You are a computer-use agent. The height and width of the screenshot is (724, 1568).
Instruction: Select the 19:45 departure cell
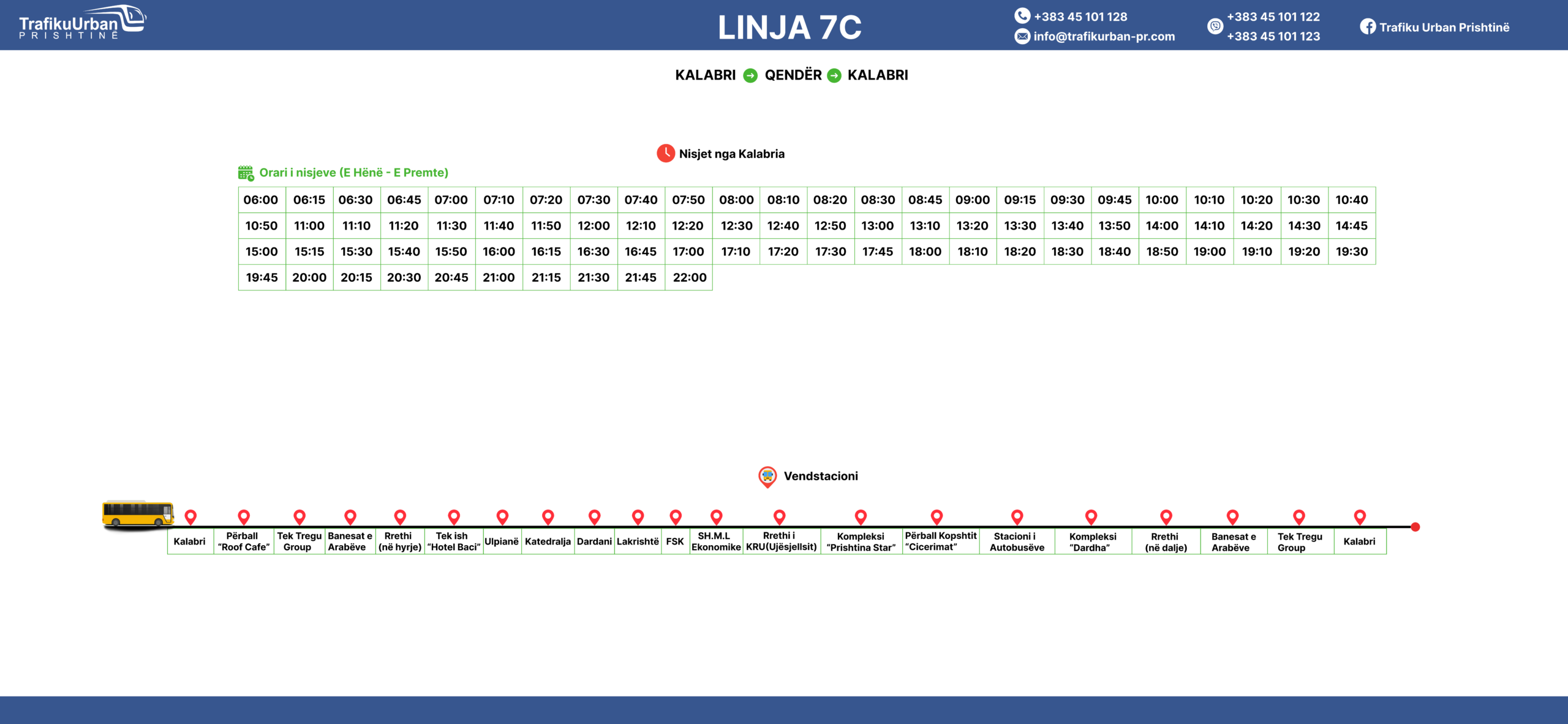point(262,277)
